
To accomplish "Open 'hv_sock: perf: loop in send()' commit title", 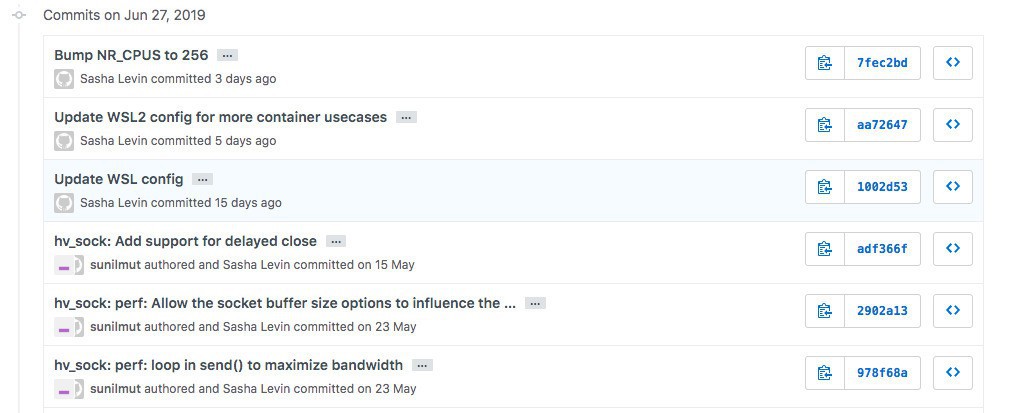I will coord(228,365).
